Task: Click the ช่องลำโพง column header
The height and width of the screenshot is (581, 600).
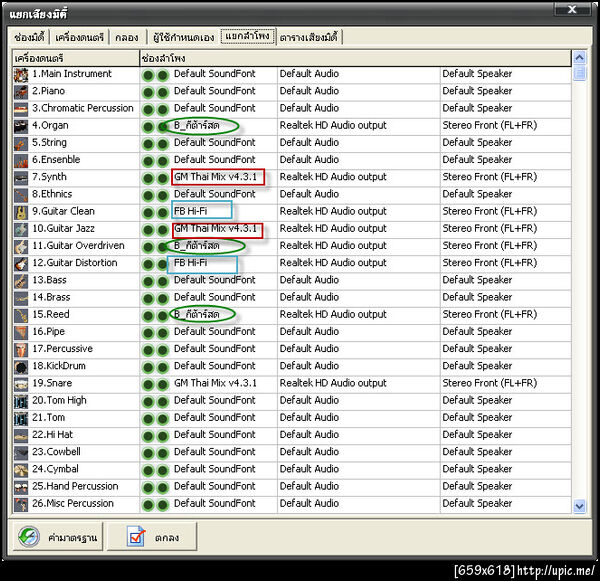Action: (355, 58)
